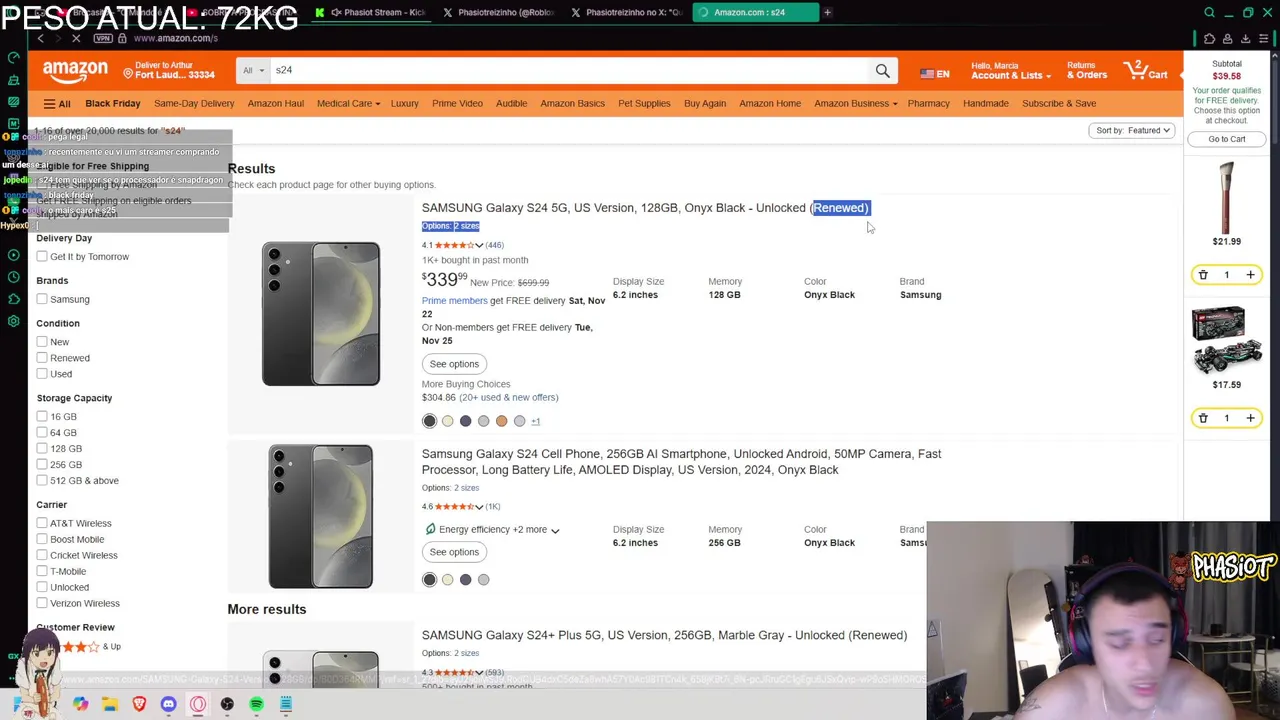Expand rating popover for first S24 result
The width and height of the screenshot is (1280, 720).
coord(479,245)
